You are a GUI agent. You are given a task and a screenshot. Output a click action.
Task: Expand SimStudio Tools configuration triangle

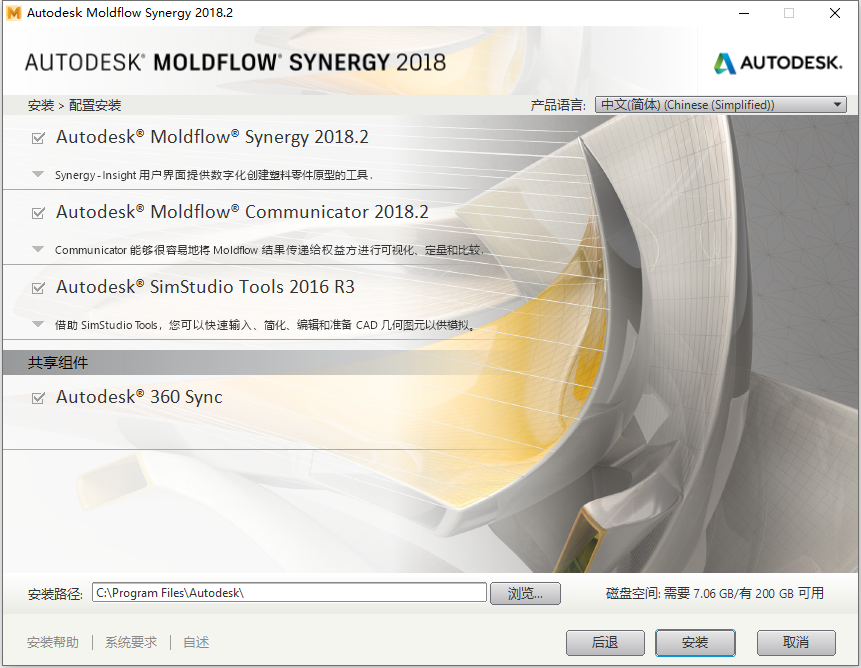pos(38,324)
